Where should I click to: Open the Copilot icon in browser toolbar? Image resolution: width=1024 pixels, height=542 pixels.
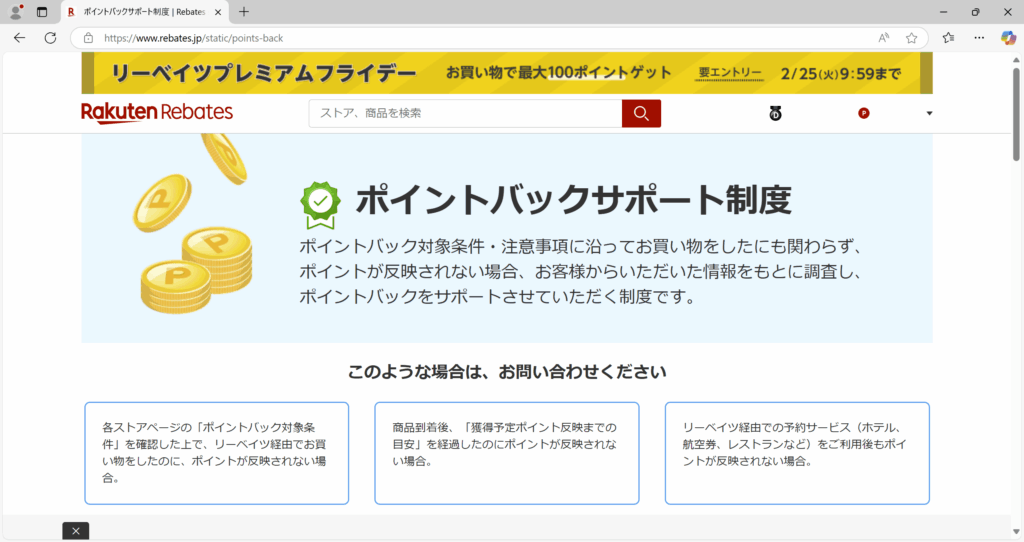click(1008, 38)
